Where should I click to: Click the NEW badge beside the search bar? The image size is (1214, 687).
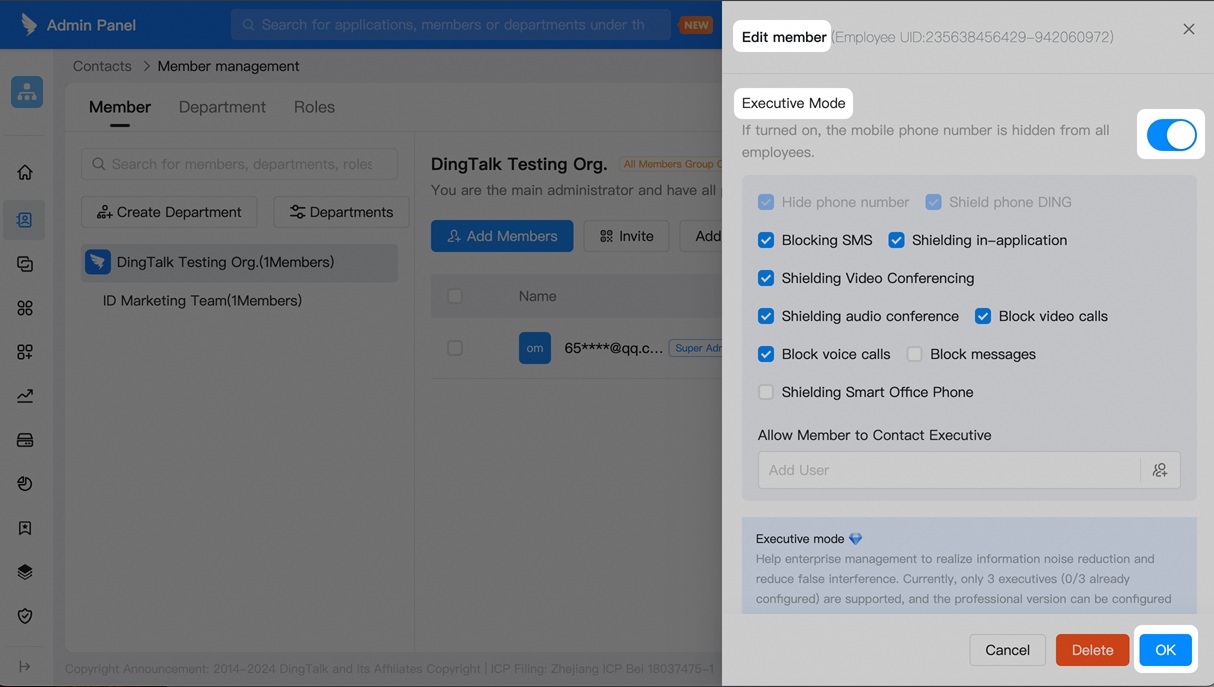tap(696, 25)
